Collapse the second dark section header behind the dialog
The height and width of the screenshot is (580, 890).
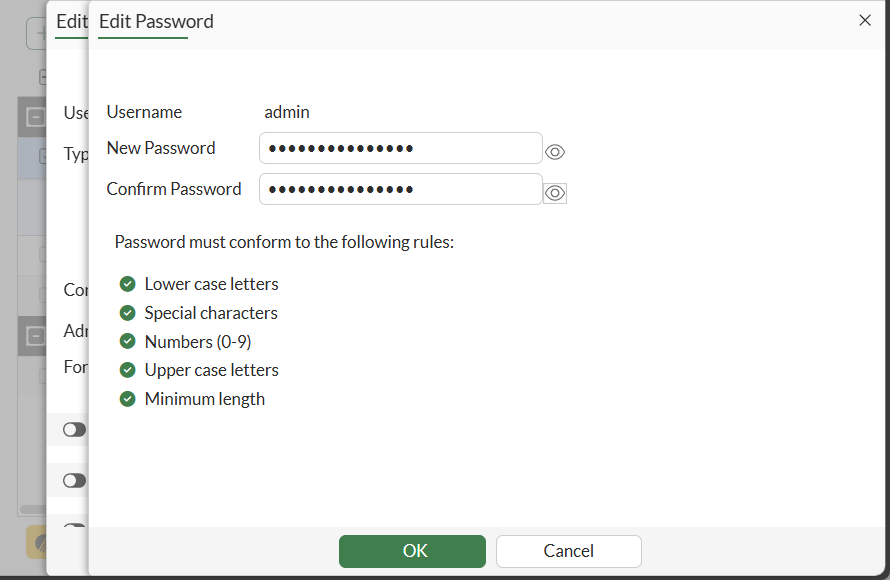point(35,336)
